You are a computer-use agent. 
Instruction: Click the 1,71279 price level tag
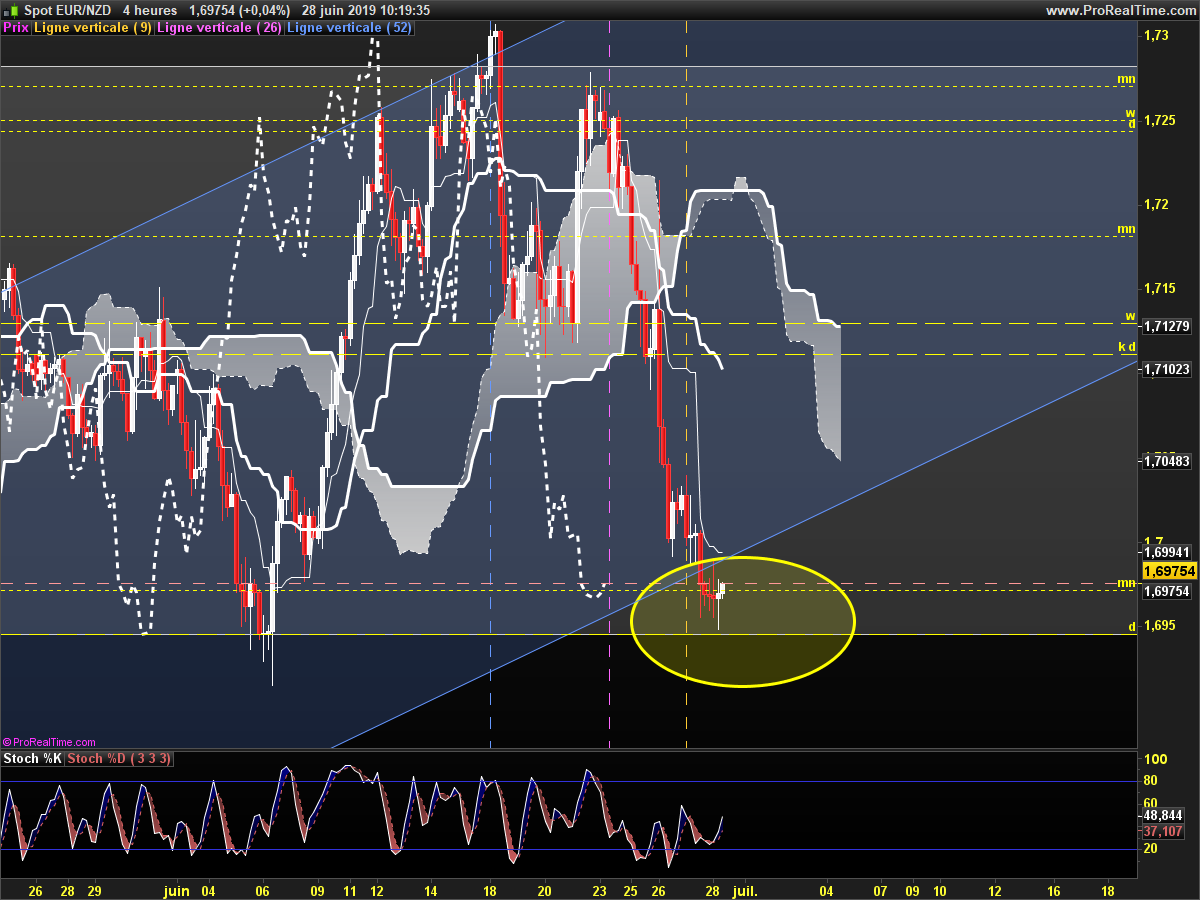(1166, 326)
